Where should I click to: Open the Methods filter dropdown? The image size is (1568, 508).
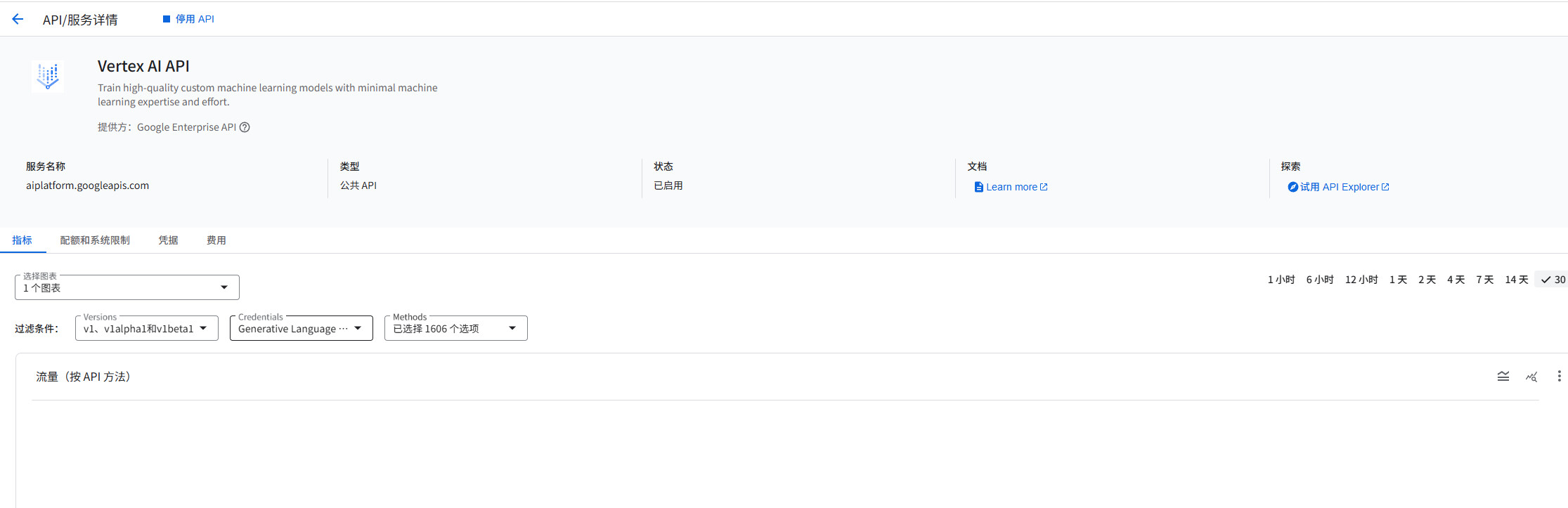[455, 328]
